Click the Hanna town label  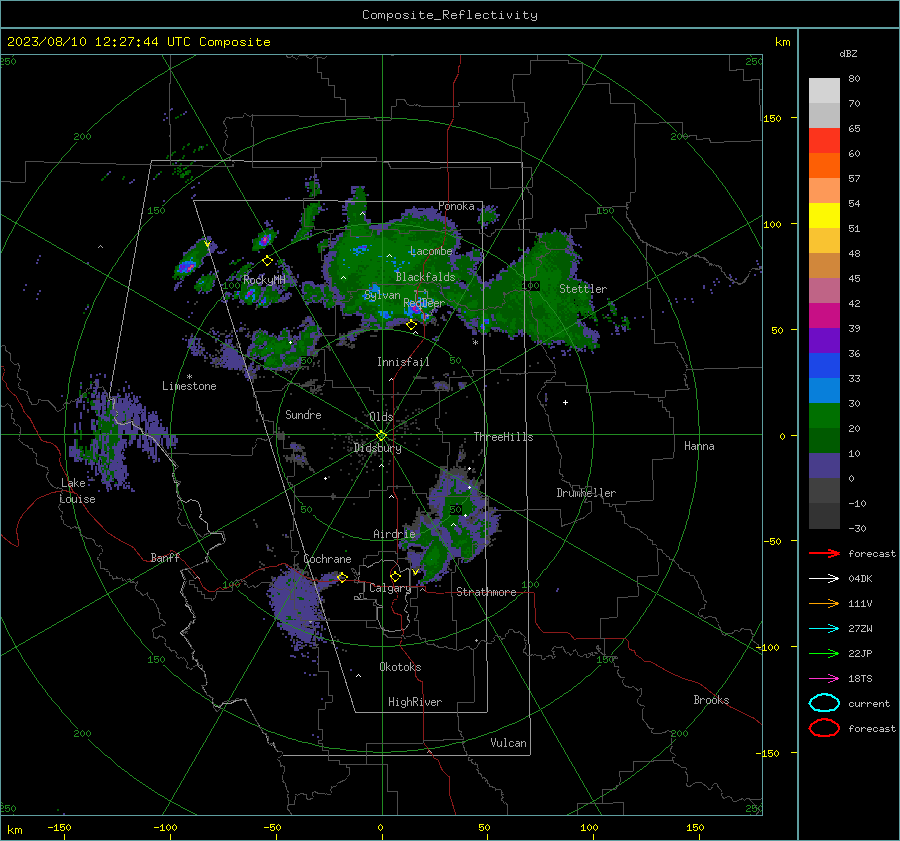pos(699,446)
